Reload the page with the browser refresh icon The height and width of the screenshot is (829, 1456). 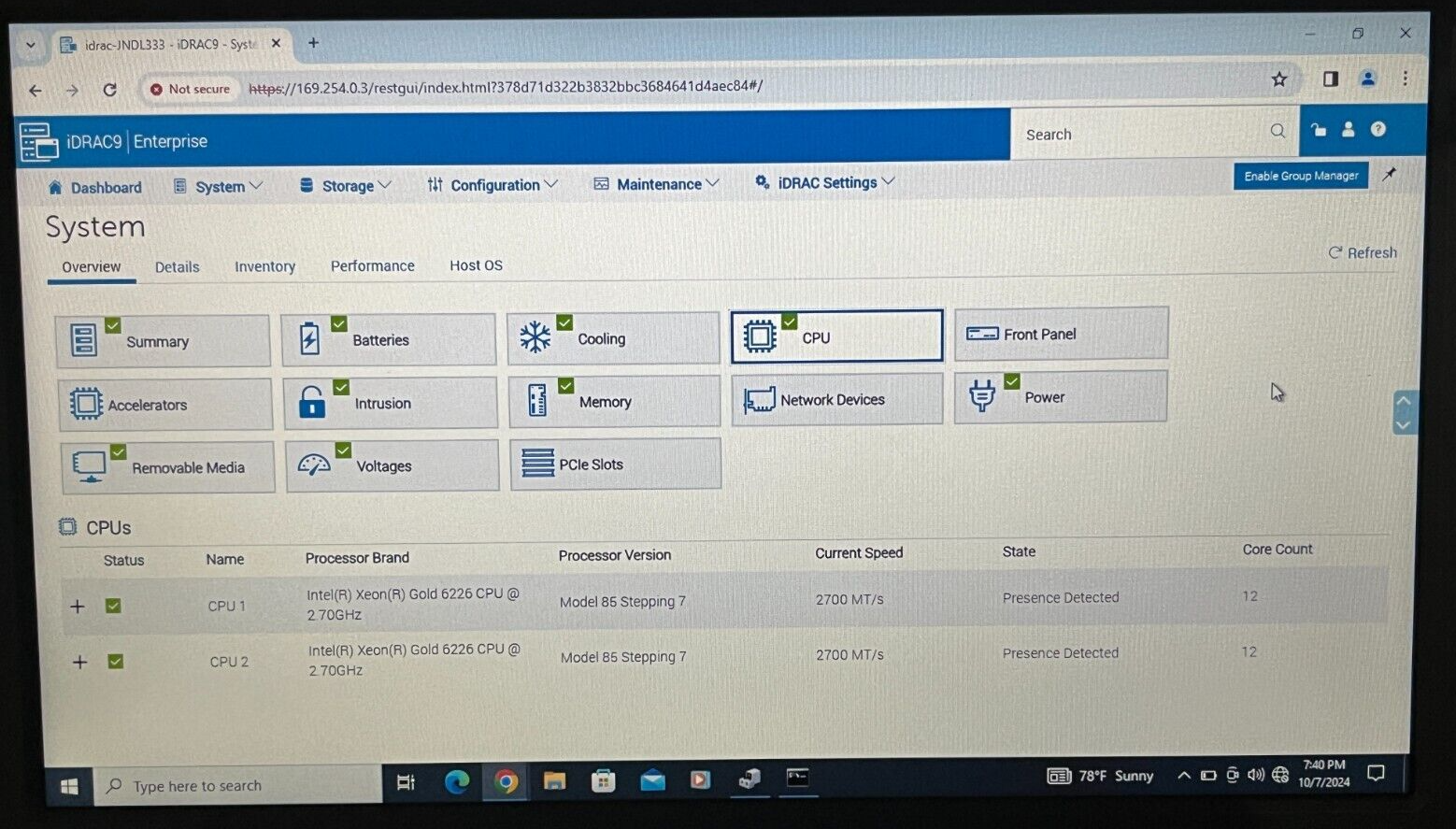pyautogui.click(x=109, y=90)
